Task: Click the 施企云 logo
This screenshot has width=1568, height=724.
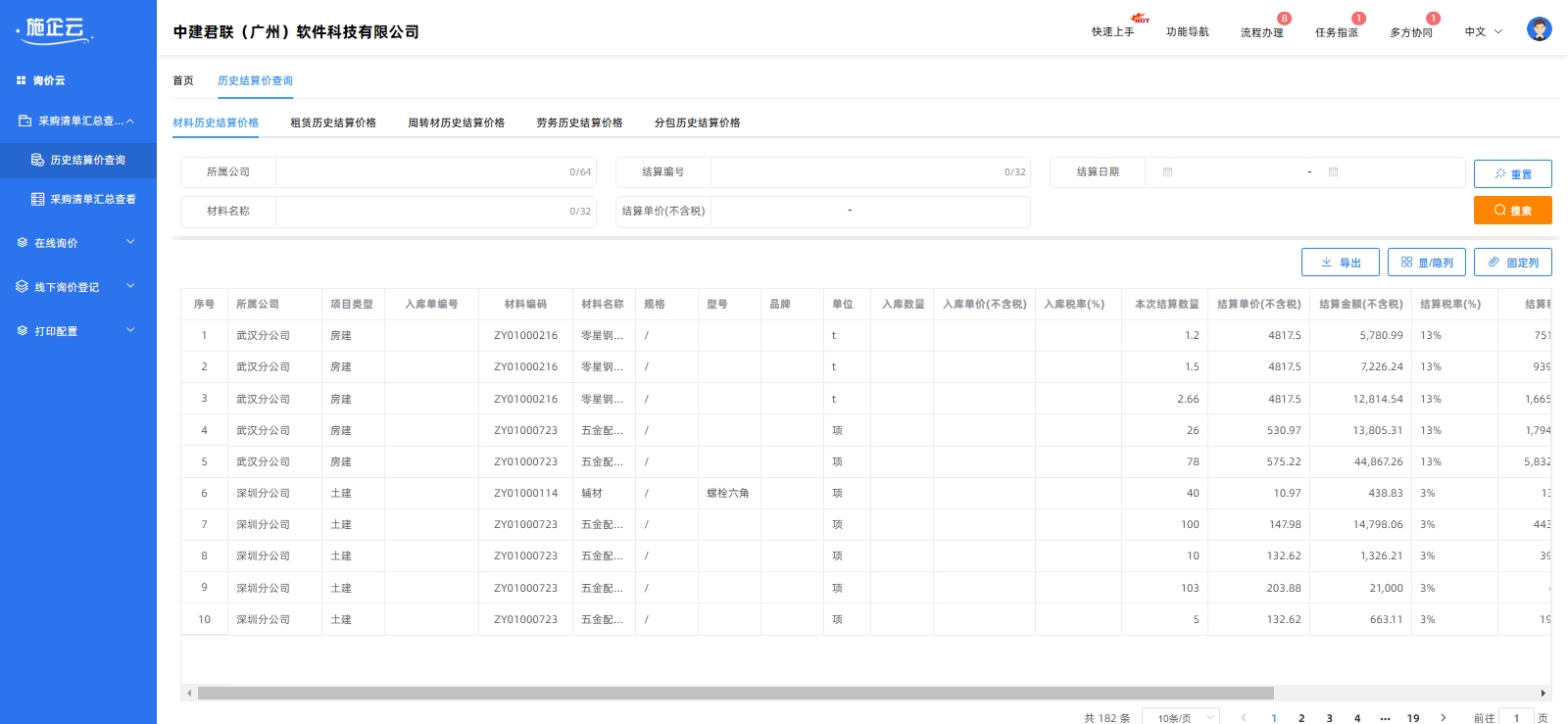Action: coord(56,29)
